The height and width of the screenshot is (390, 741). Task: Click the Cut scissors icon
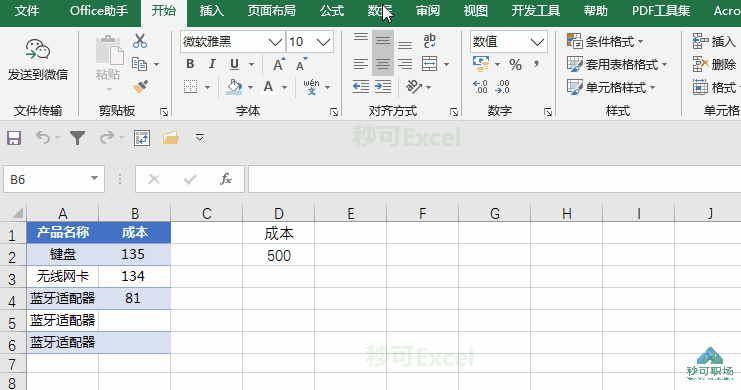coord(140,41)
